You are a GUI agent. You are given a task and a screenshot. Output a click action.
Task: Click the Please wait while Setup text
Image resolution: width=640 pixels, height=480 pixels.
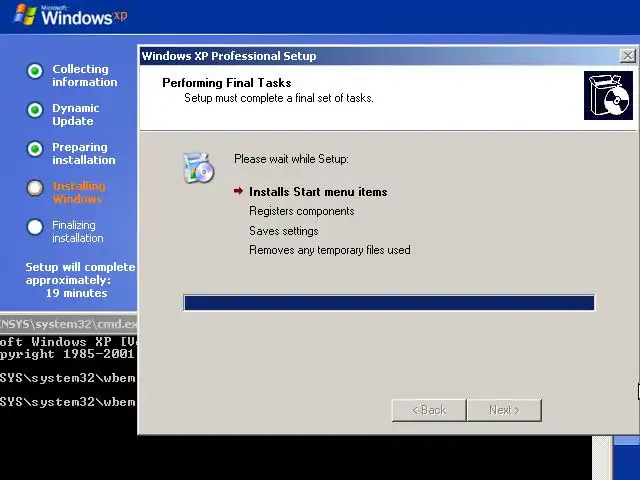291,159
